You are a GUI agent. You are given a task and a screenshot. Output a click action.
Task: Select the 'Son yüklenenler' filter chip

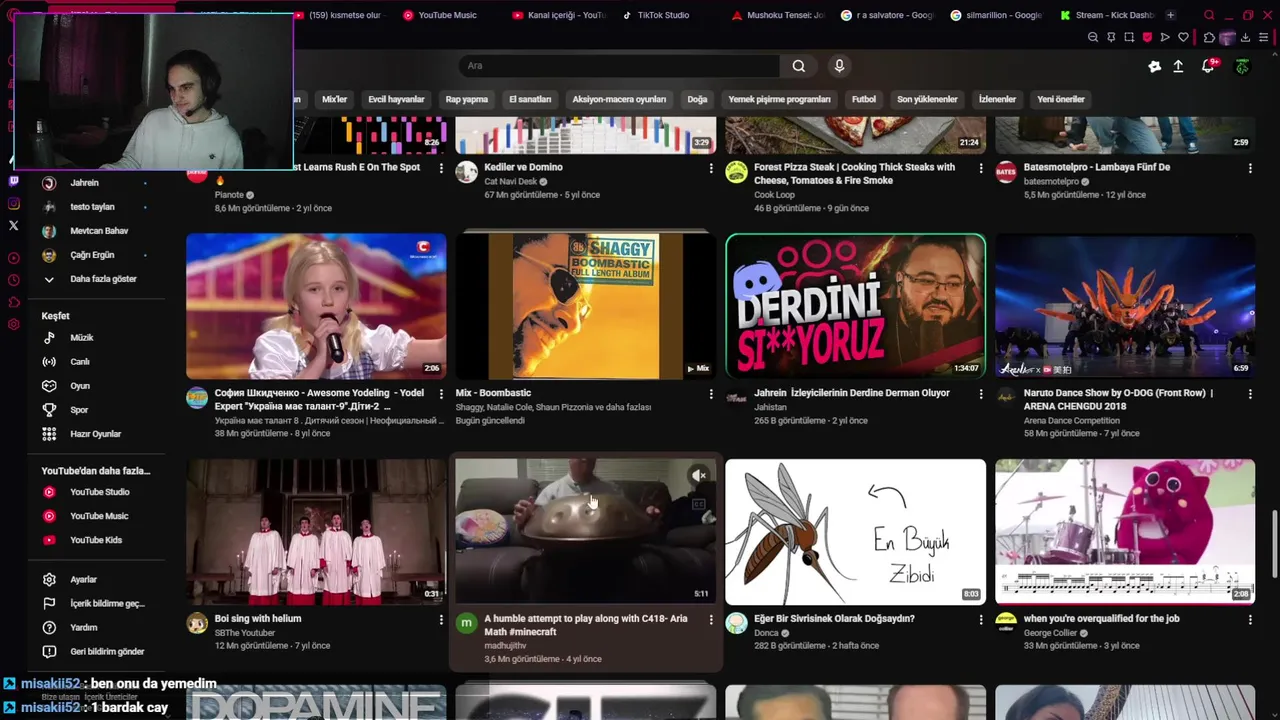pos(927,99)
